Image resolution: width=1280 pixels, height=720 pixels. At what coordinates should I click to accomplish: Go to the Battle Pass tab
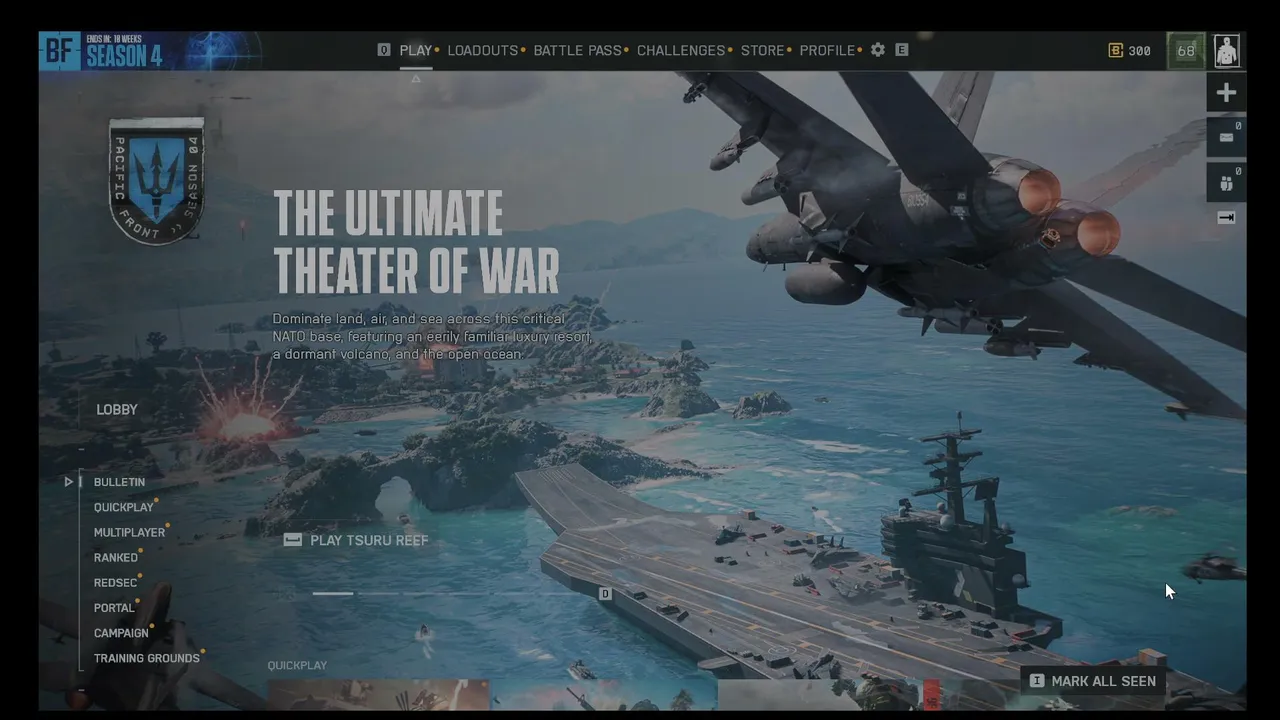pos(578,50)
